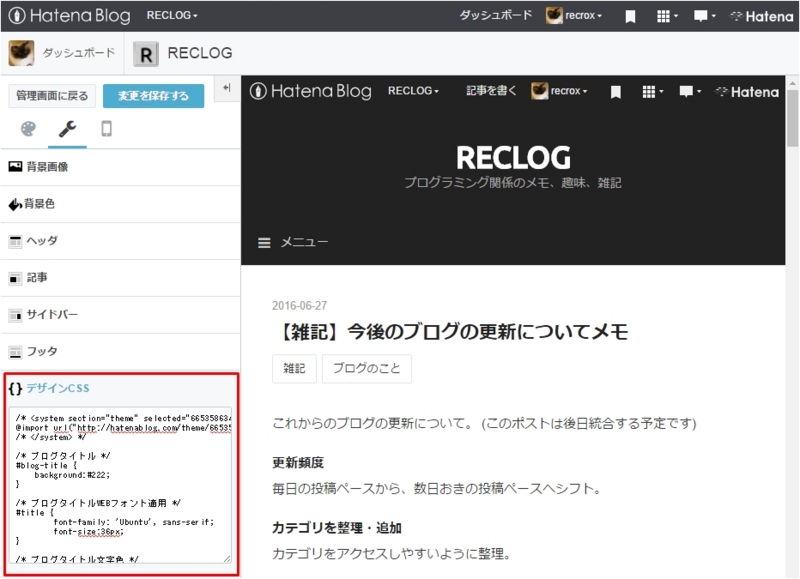
Task: Open the grid apps menu in top bar
Action: (667, 16)
